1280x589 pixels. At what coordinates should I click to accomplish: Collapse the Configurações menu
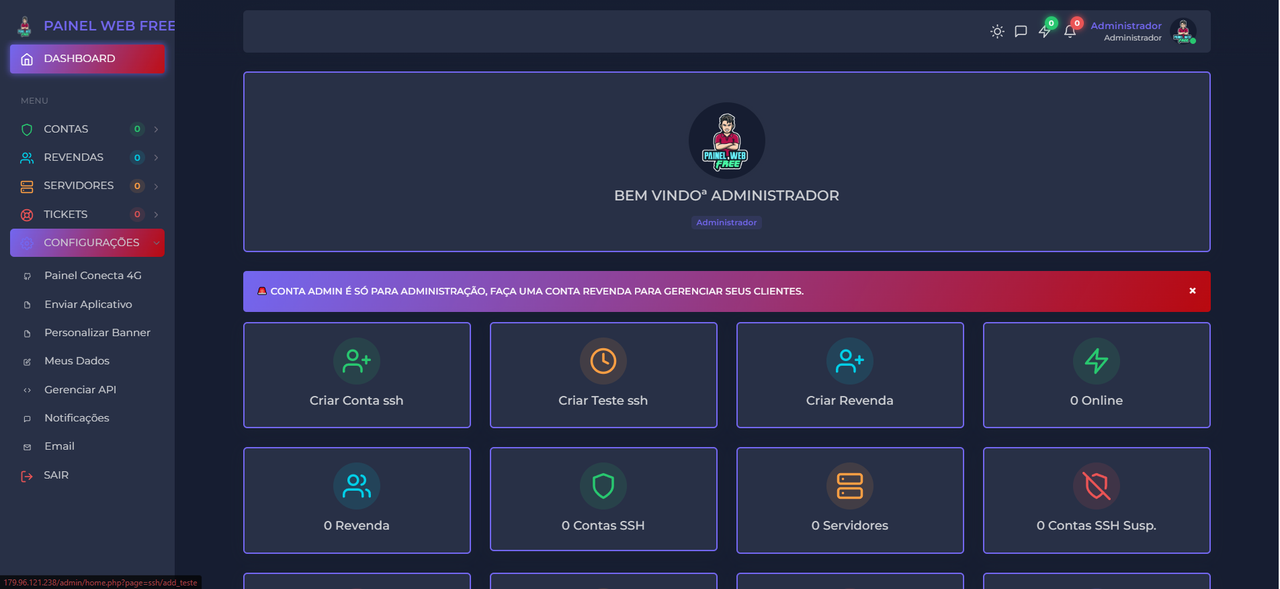click(x=87, y=243)
